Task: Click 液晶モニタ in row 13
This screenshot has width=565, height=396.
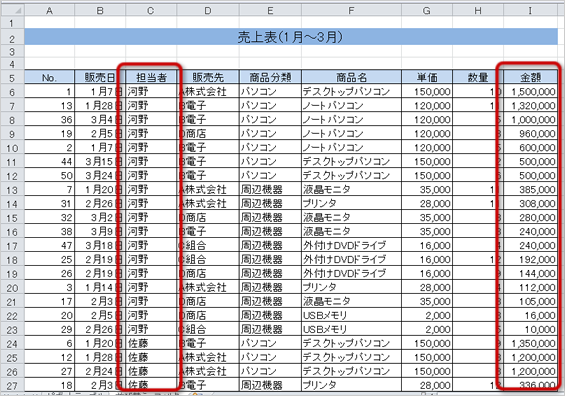Action: click(351, 190)
